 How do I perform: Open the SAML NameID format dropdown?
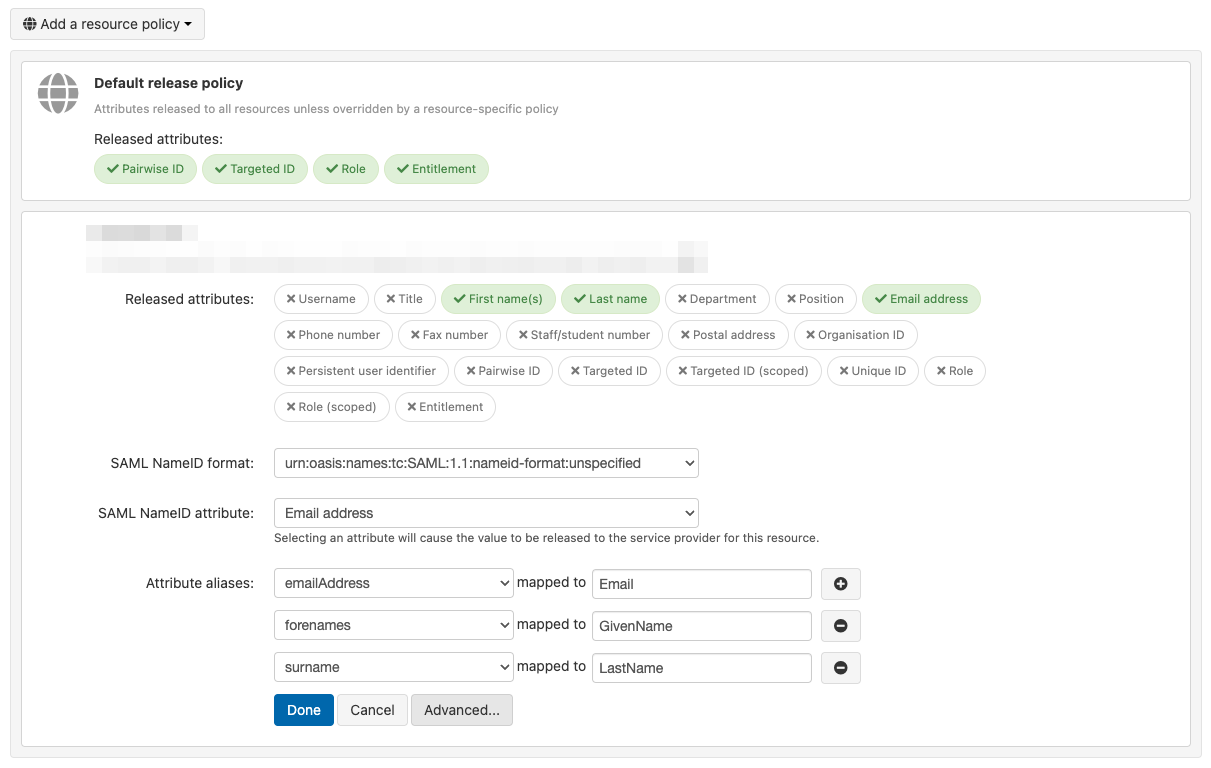(486, 463)
